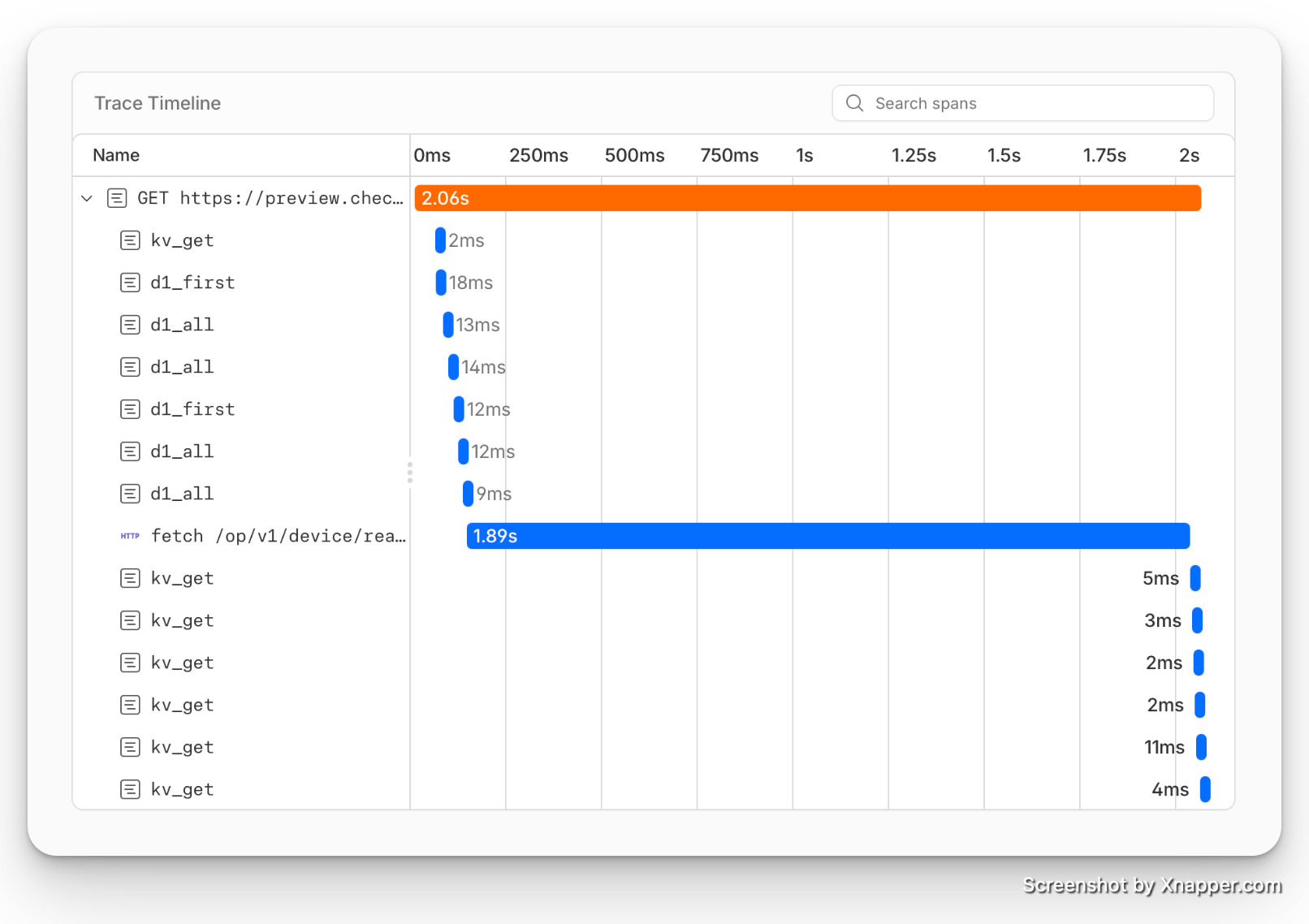Image resolution: width=1309 pixels, height=924 pixels.
Task: Select the icon of the last kv_get row
Action: click(130, 789)
